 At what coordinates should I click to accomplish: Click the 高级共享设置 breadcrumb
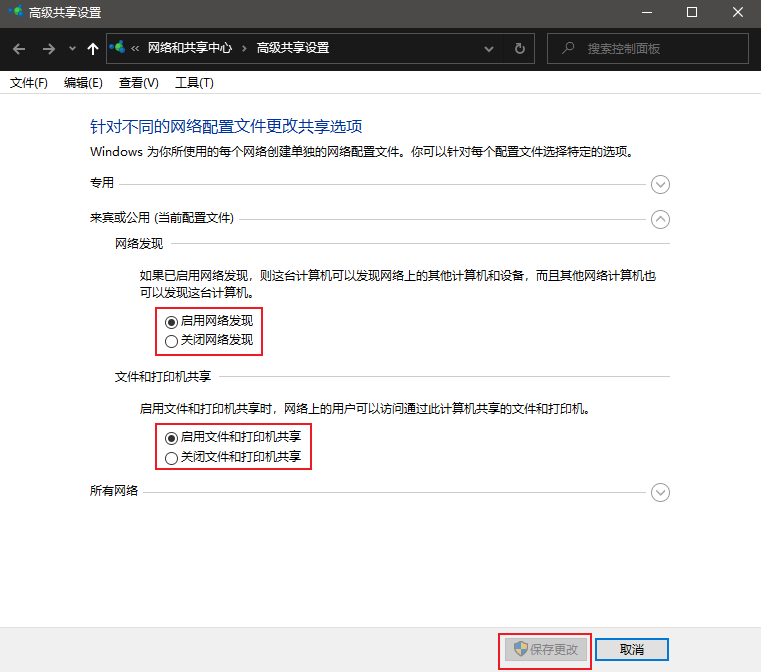(293, 48)
